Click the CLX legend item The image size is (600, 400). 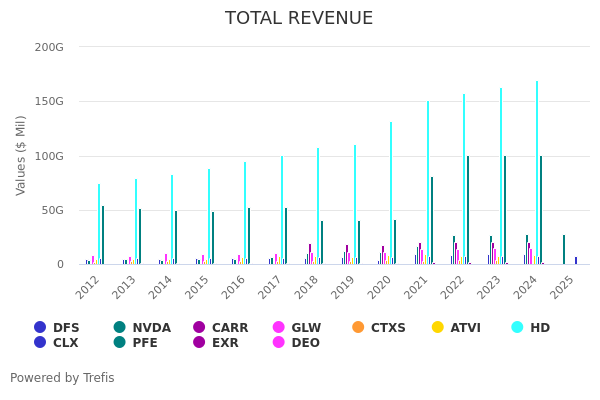click(56, 343)
